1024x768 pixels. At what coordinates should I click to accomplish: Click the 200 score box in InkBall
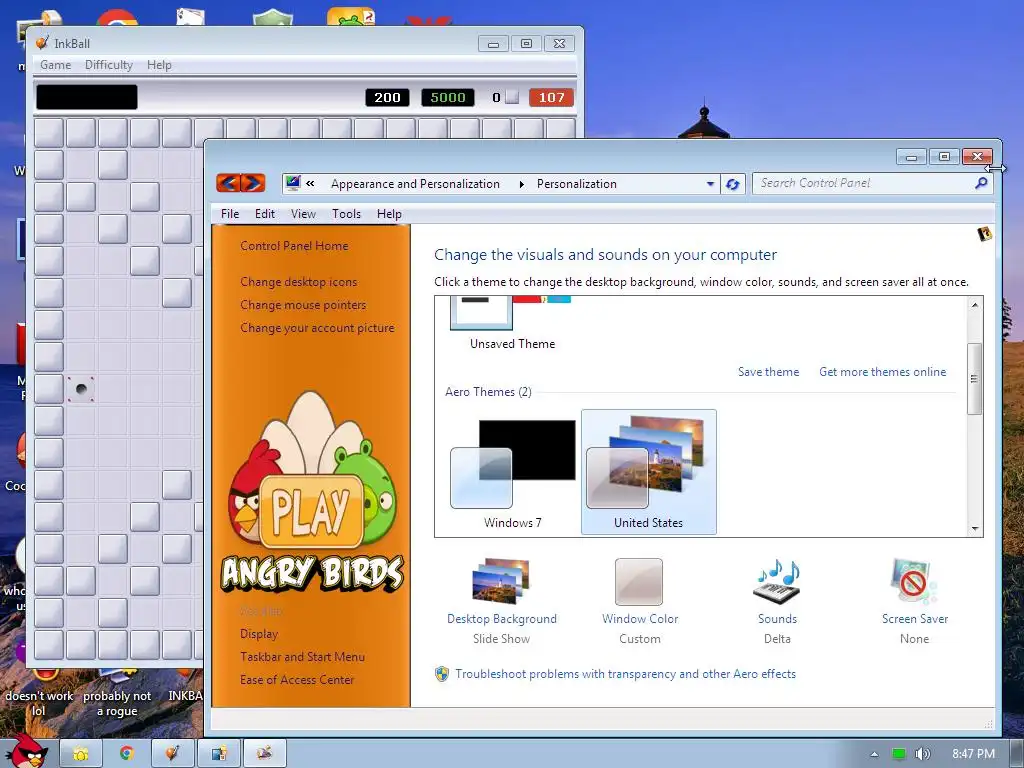[x=387, y=97]
